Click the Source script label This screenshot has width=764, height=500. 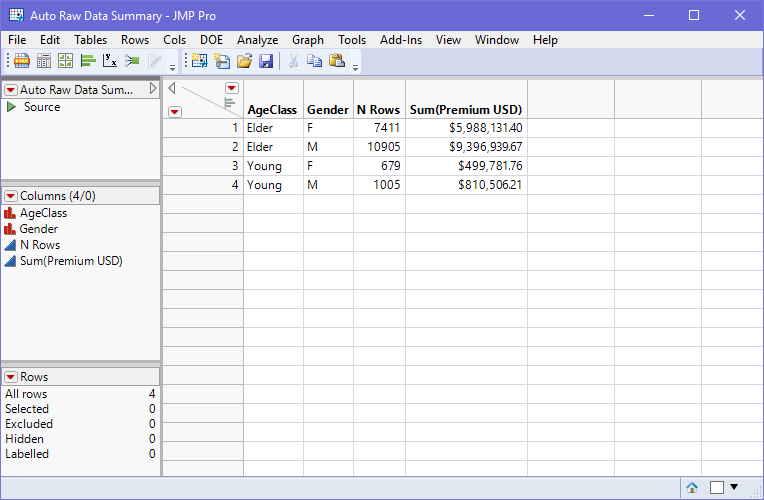pos(42,107)
